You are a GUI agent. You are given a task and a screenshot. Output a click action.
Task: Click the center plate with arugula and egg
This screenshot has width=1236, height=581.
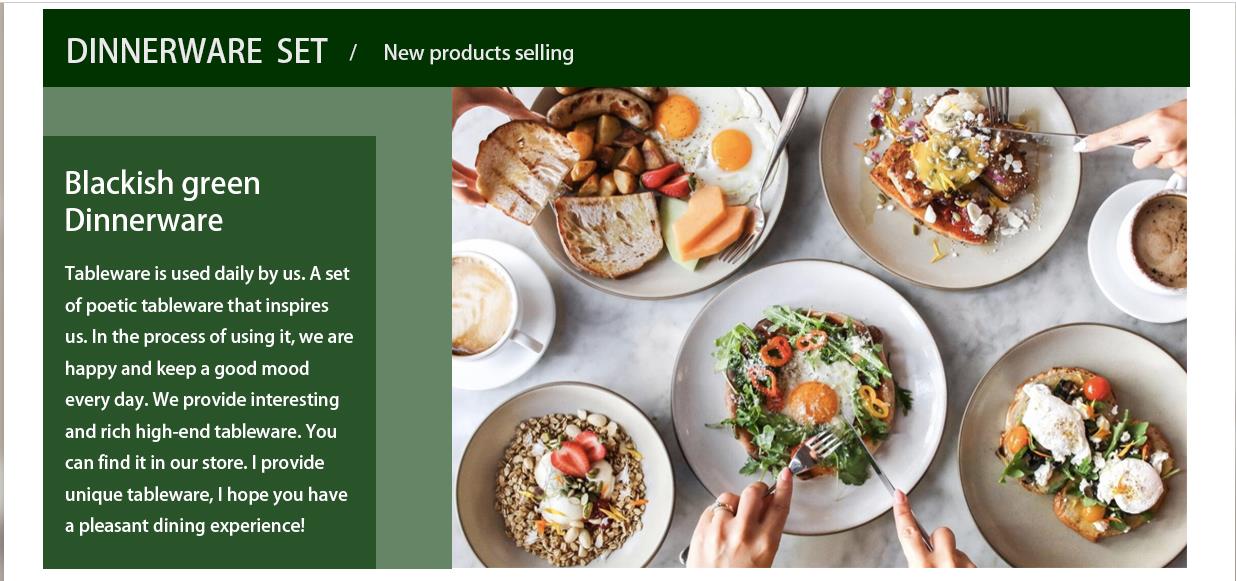point(808,395)
